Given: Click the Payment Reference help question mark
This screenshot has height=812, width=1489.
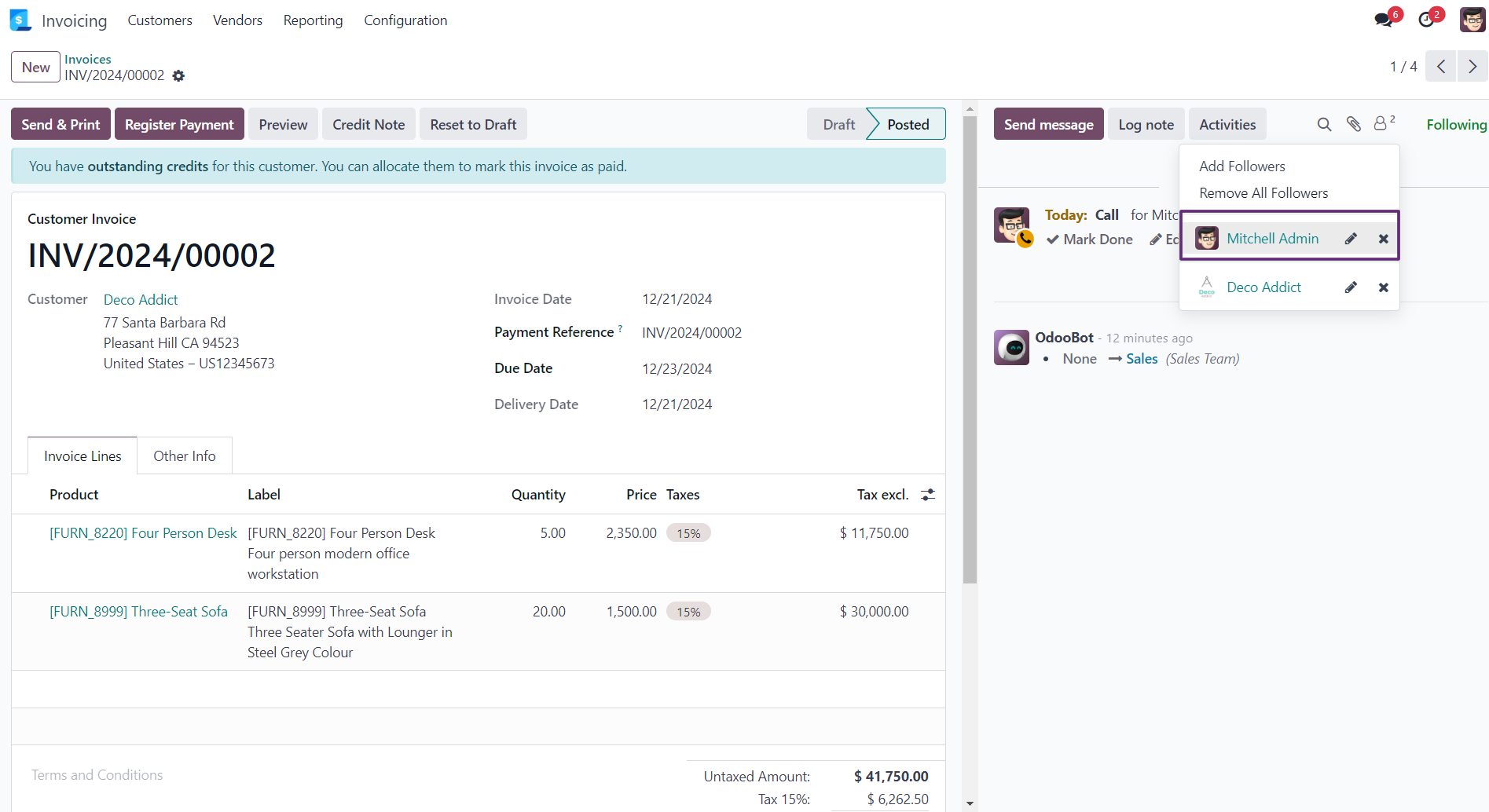Looking at the screenshot, I should (x=620, y=328).
